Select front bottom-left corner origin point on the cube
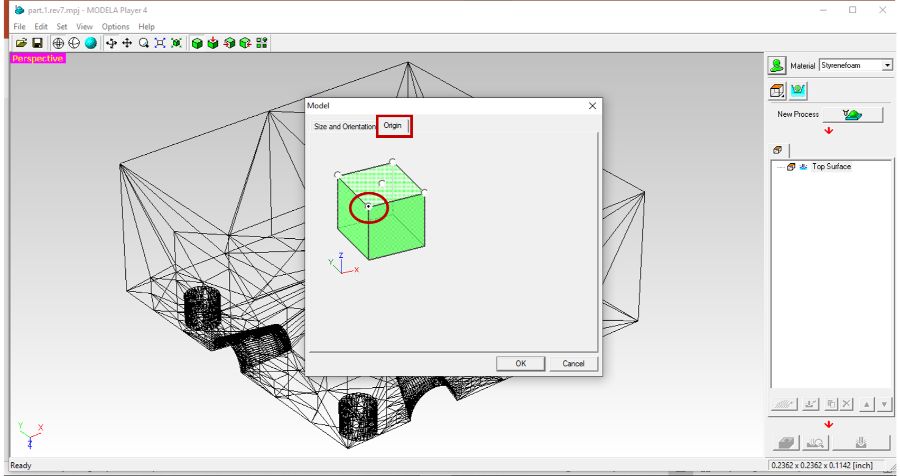The height and width of the screenshot is (476, 900). click(368, 206)
